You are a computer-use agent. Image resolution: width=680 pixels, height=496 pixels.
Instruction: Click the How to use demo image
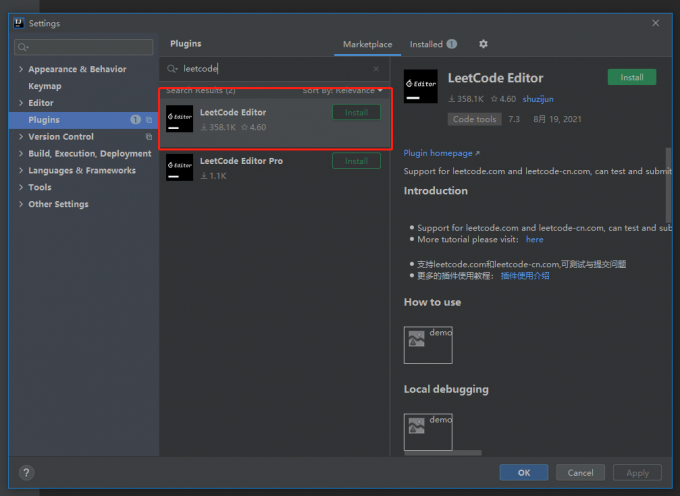coord(428,345)
